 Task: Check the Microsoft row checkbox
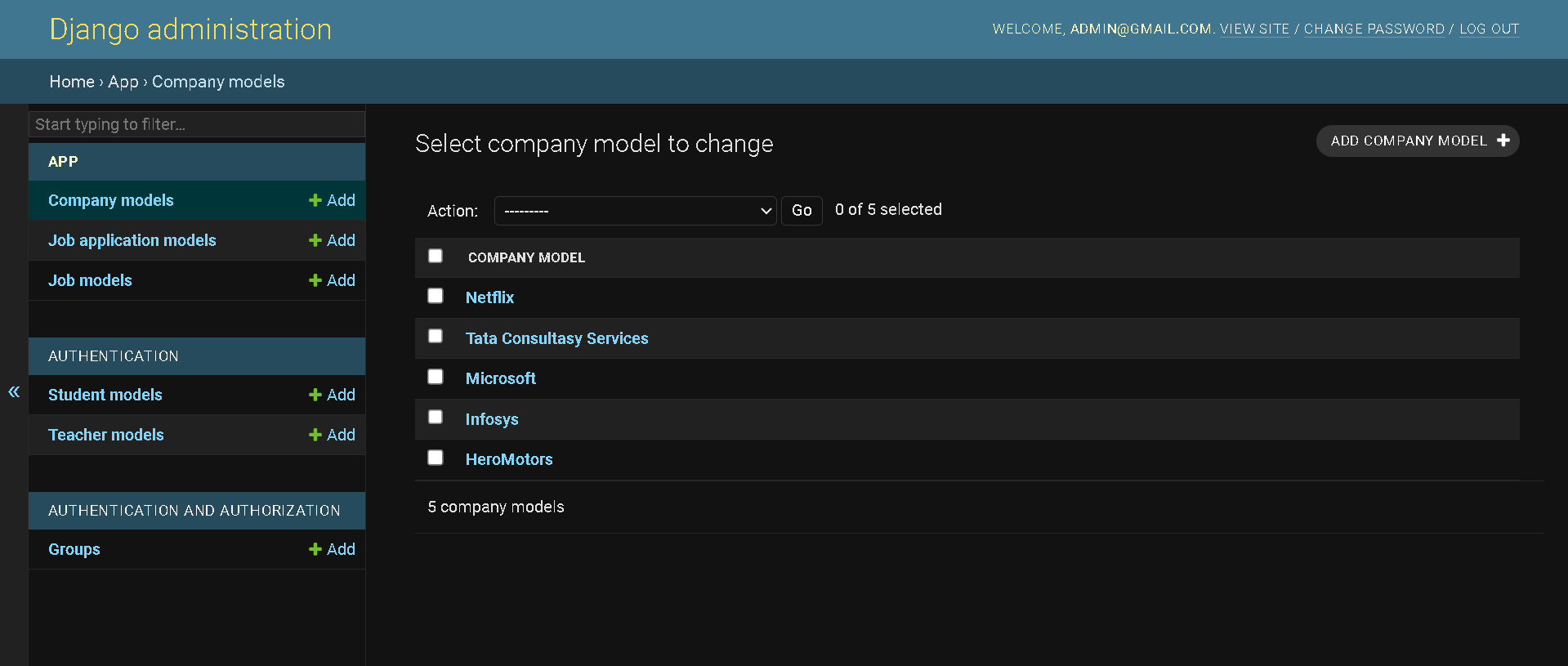[436, 377]
